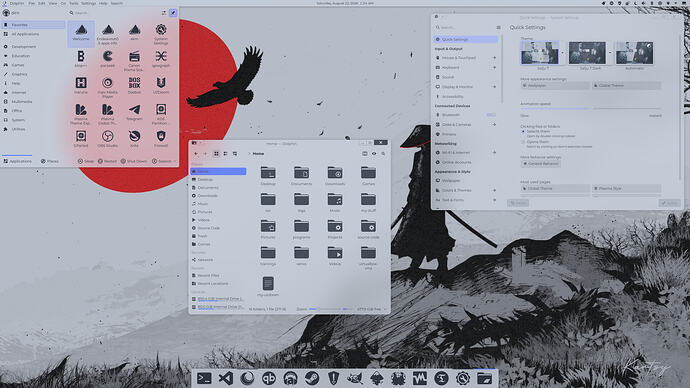Expand Display & Monitor settings arrow
Viewport: 690px width, 388px height.
tap(494, 87)
